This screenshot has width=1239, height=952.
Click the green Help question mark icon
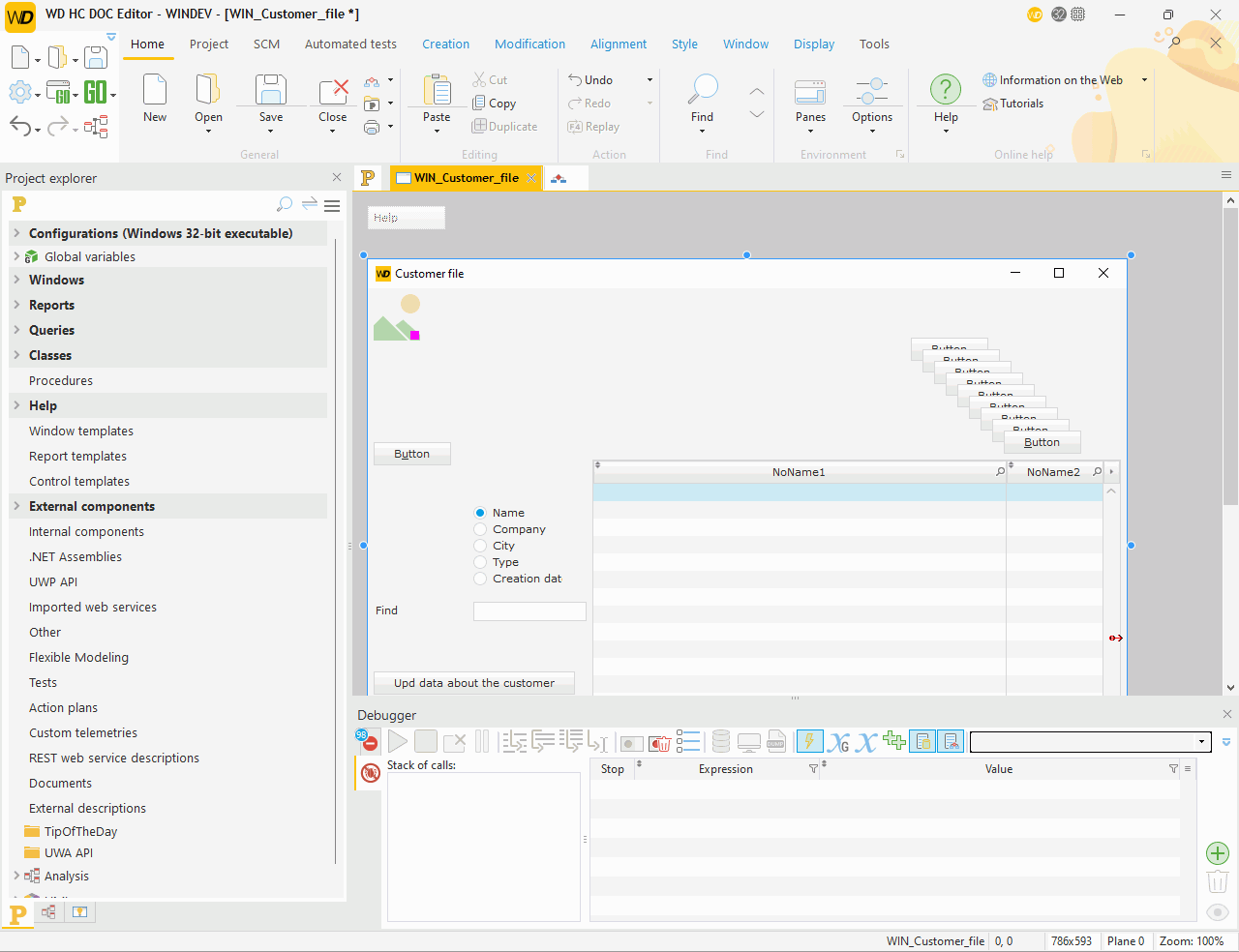[946, 90]
